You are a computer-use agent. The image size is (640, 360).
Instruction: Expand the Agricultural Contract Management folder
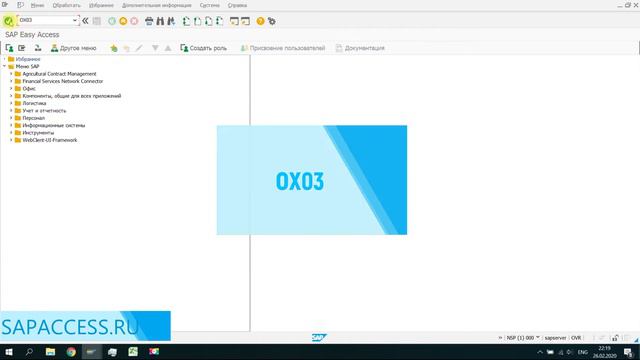click(x=11, y=74)
